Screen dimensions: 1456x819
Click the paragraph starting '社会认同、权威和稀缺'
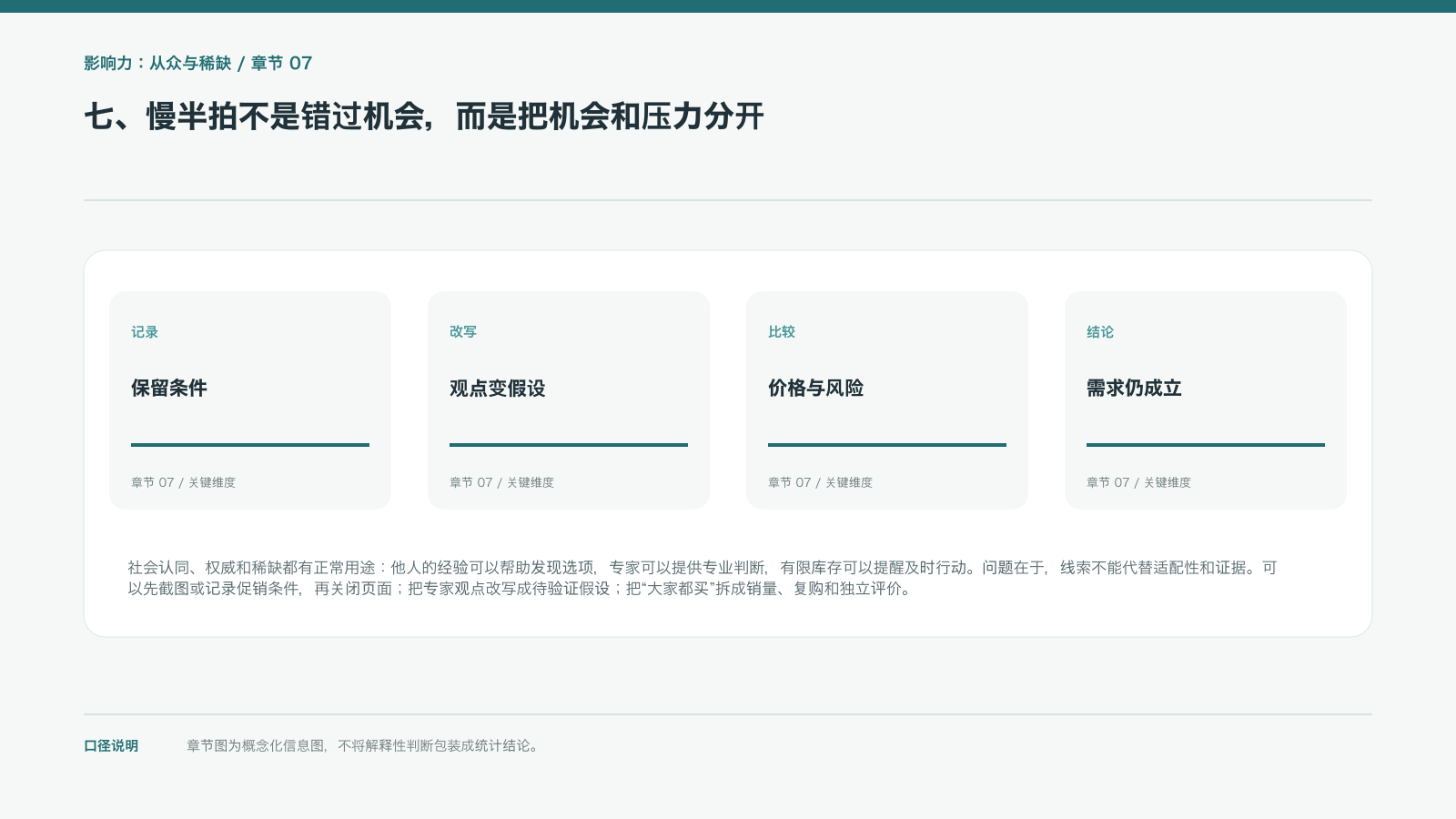703,578
